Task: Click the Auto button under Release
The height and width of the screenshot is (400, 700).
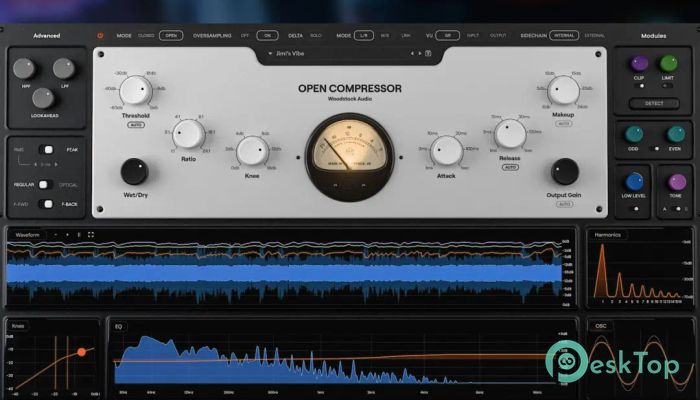Action: 510,167
